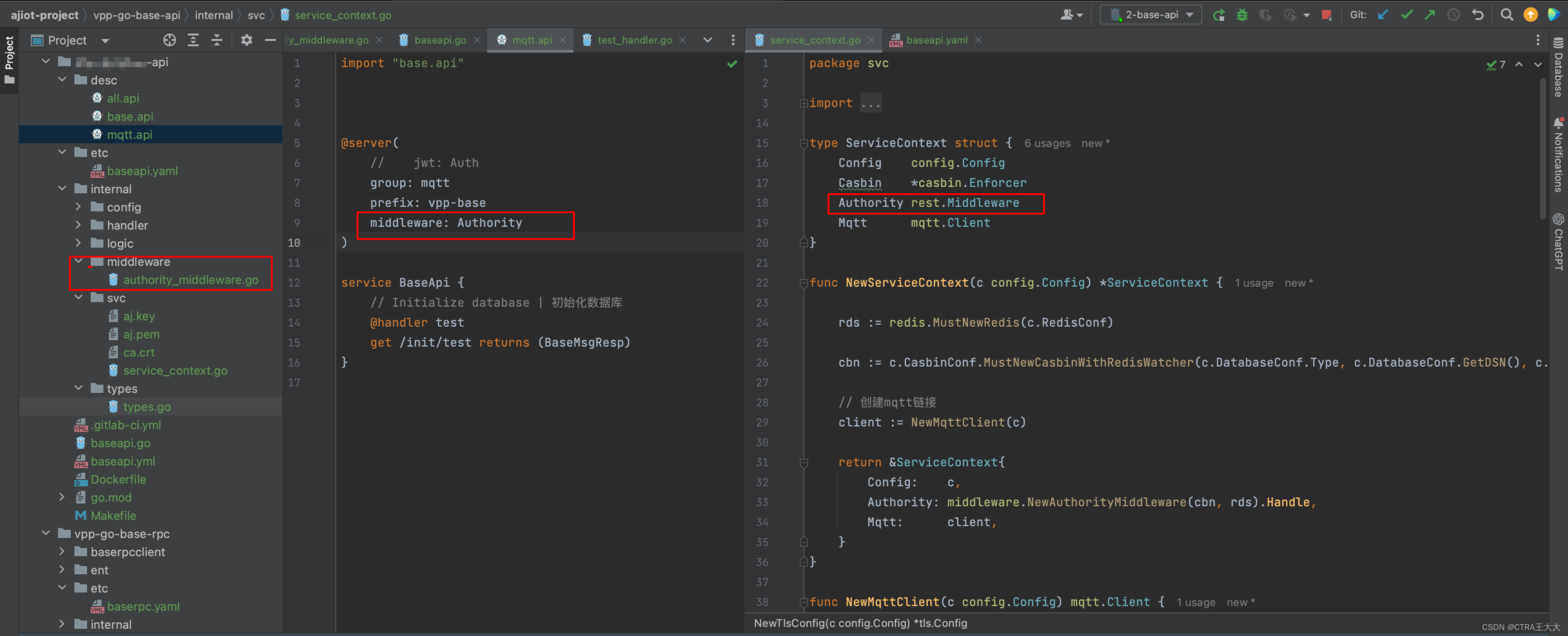Viewport: 1568px width, 636px height.
Task: Open Makefile in project tree
Action: [x=113, y=515]
